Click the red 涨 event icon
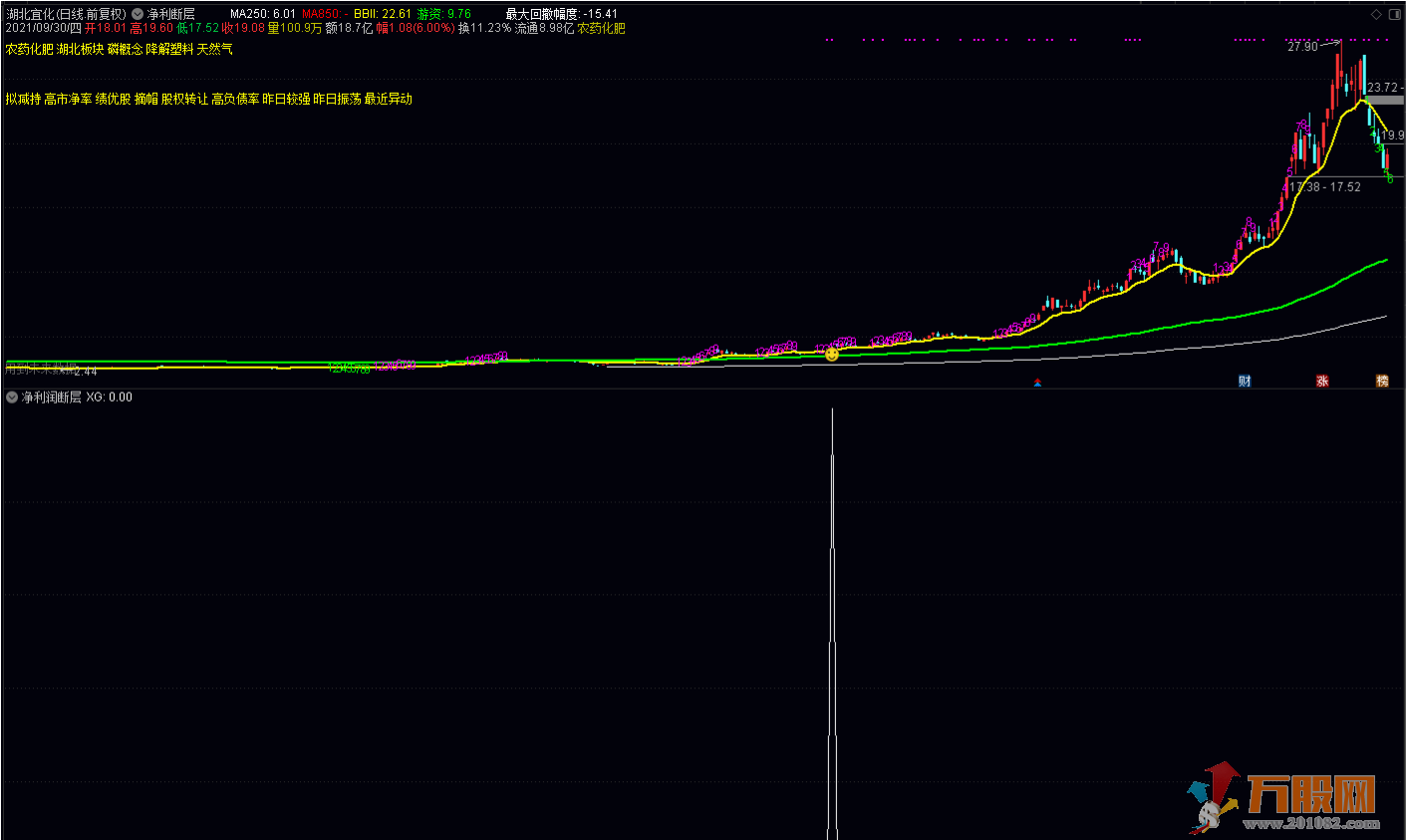The width and height of the screenshot is (1406, 840). click(x=1322, y=381)
